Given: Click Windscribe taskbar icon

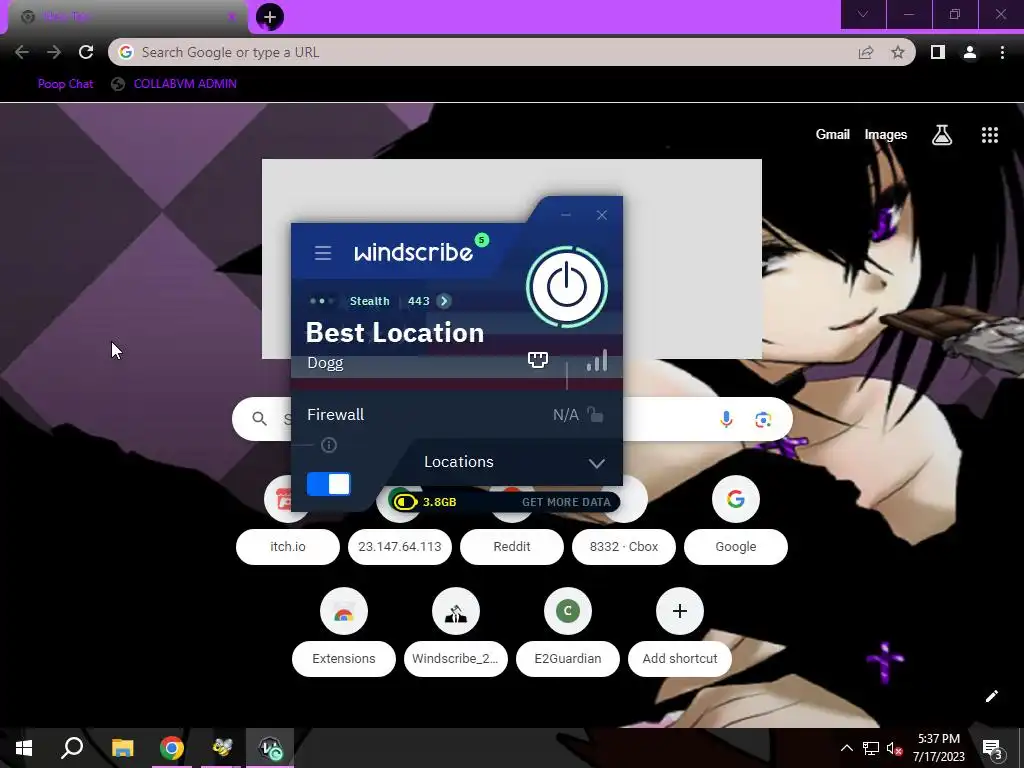Looking at the screenshot, I should click(x=270, y=748).
